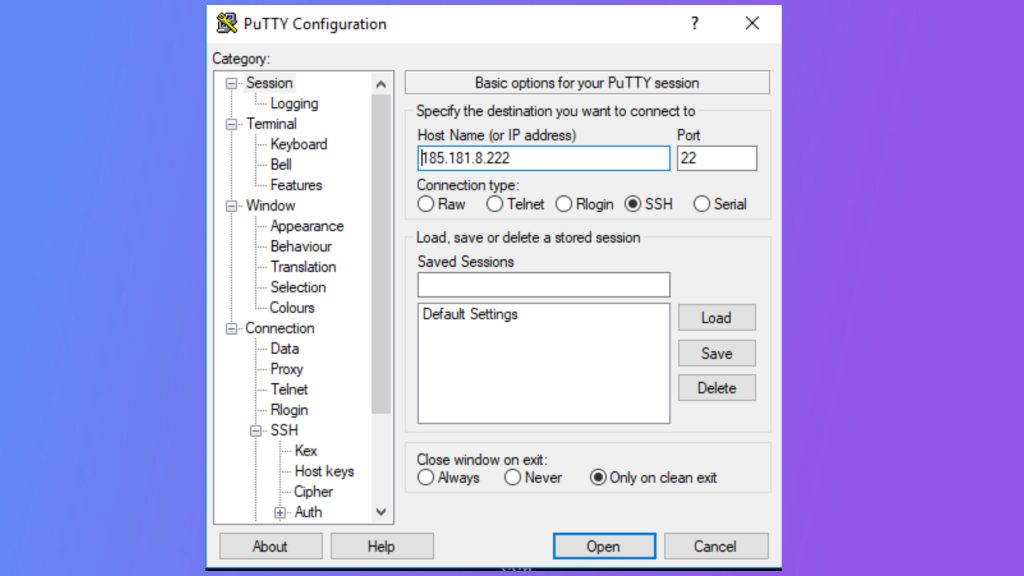This screenshot has height=576, width=1024.
Task: Close the PuTTY Configuration dialog
Action: [x=752, y=24]
